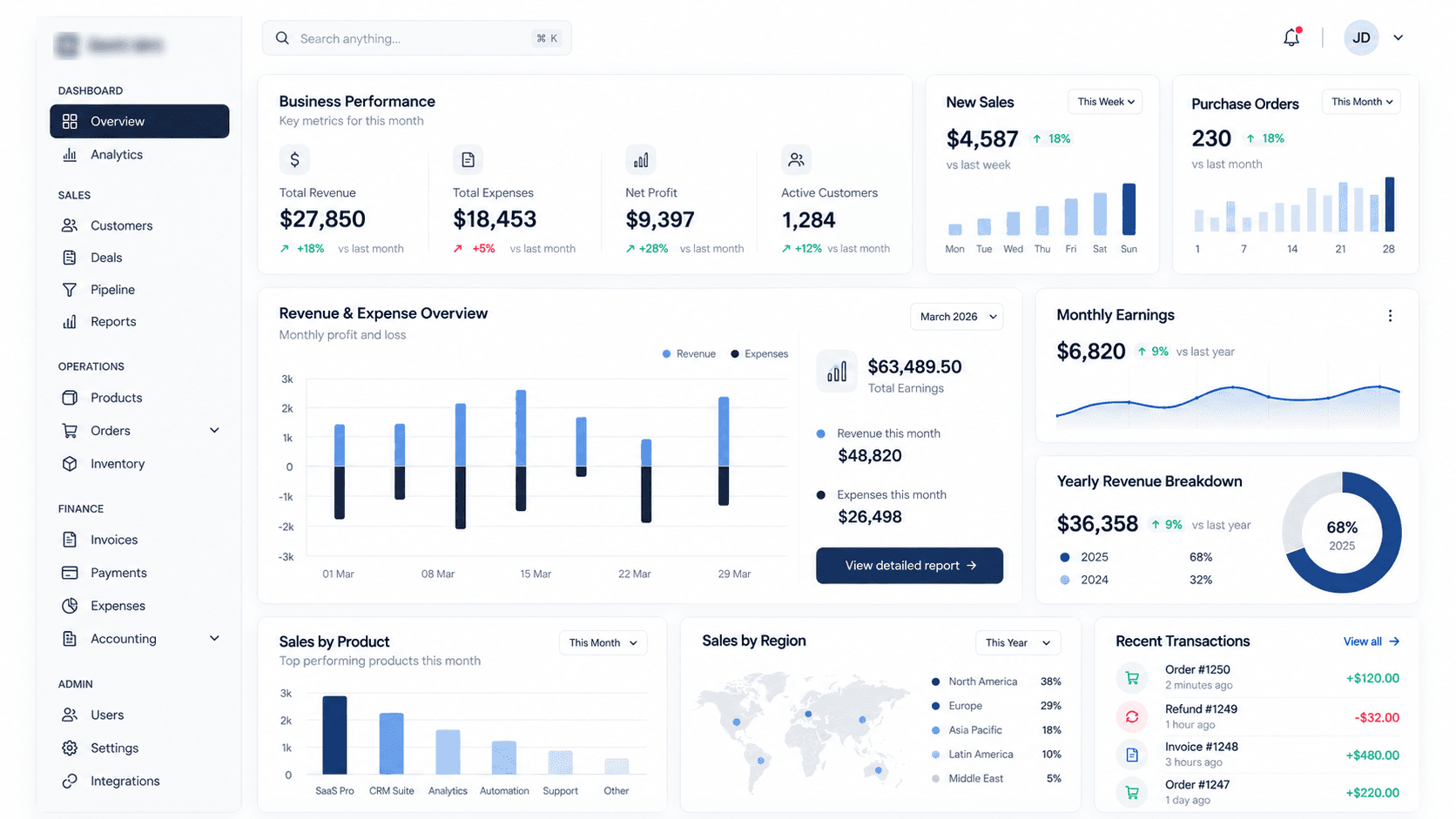Click the Pipeline funnel icon in sidebar
This screenshot has height=819, width=1456.
(70, 290)
